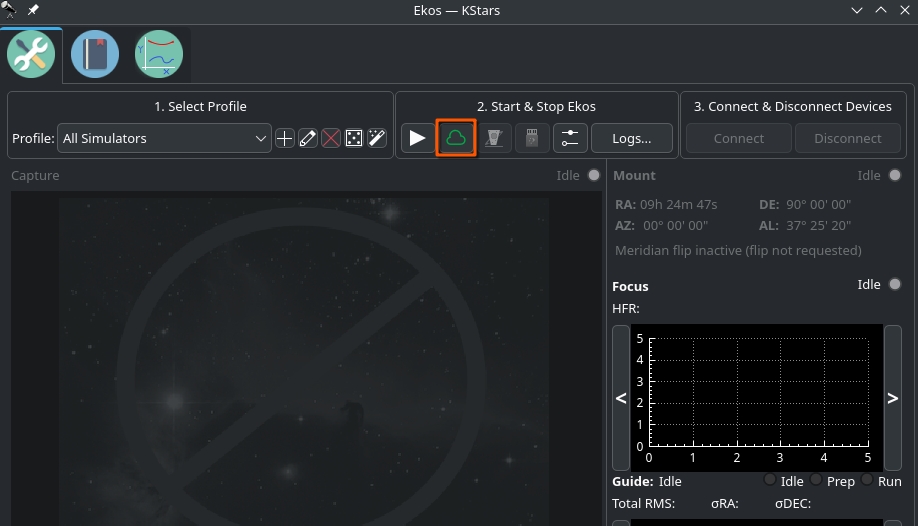The image size is (918, 526).
Task: Click the Disconnect devices button
Action: point(848,138)
